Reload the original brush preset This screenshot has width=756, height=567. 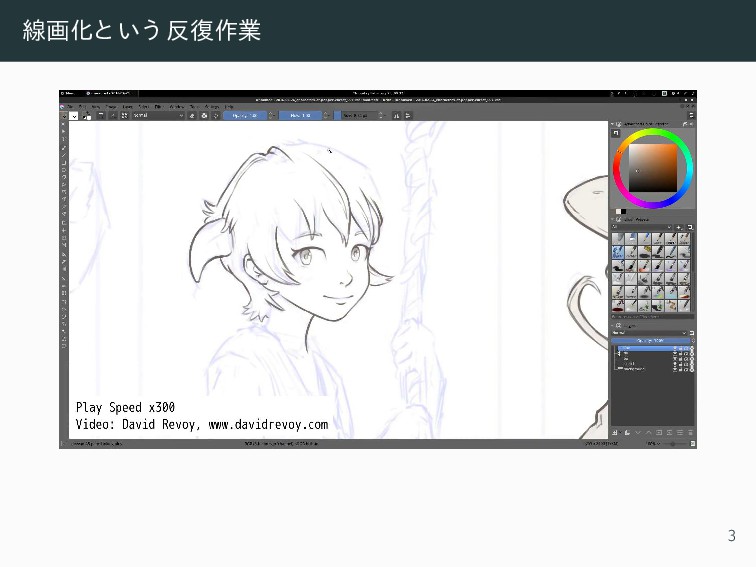point(216,116)
